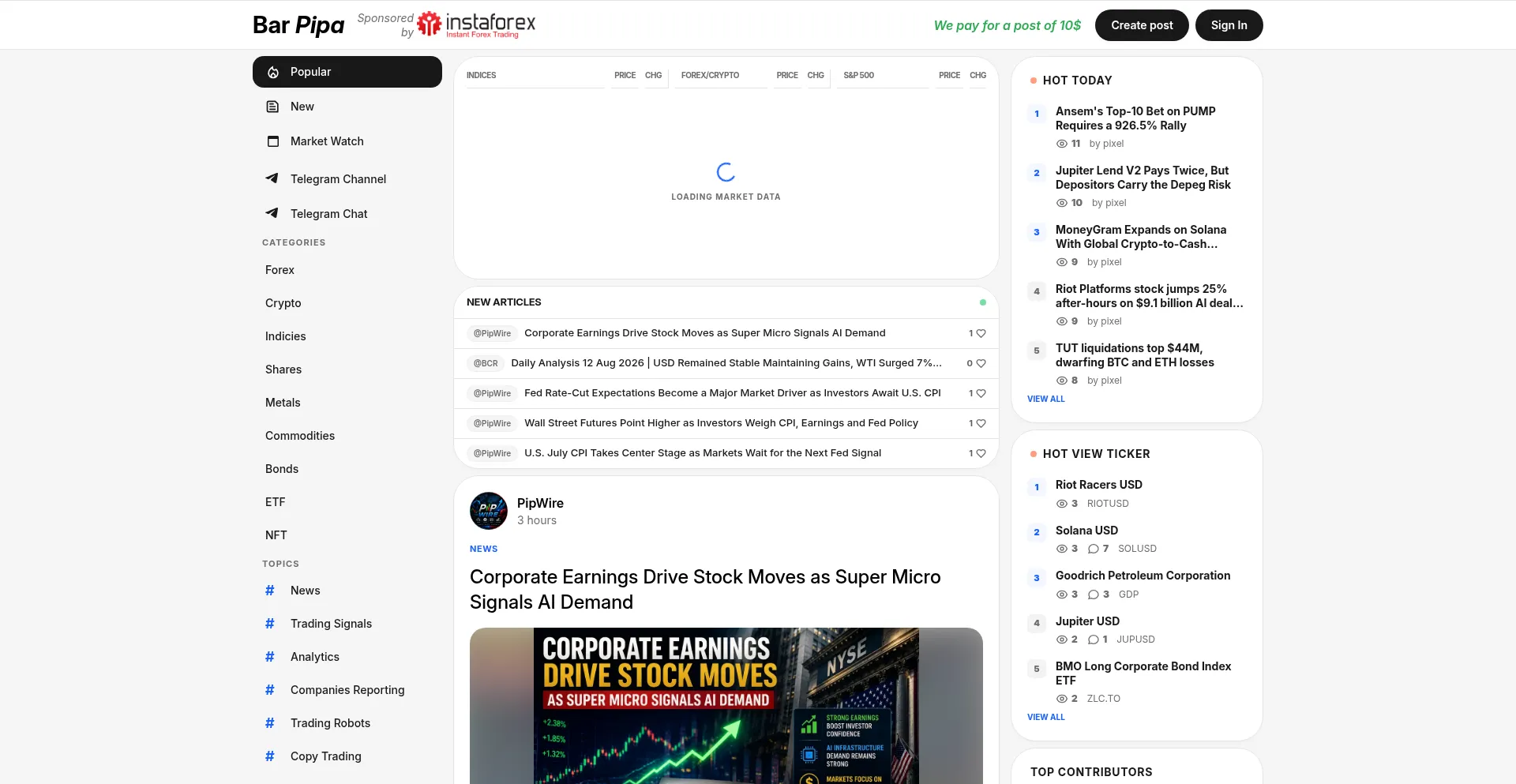Open the Bonds category
This screenshot has width=1516, height=784.
(x=282, y=469)
